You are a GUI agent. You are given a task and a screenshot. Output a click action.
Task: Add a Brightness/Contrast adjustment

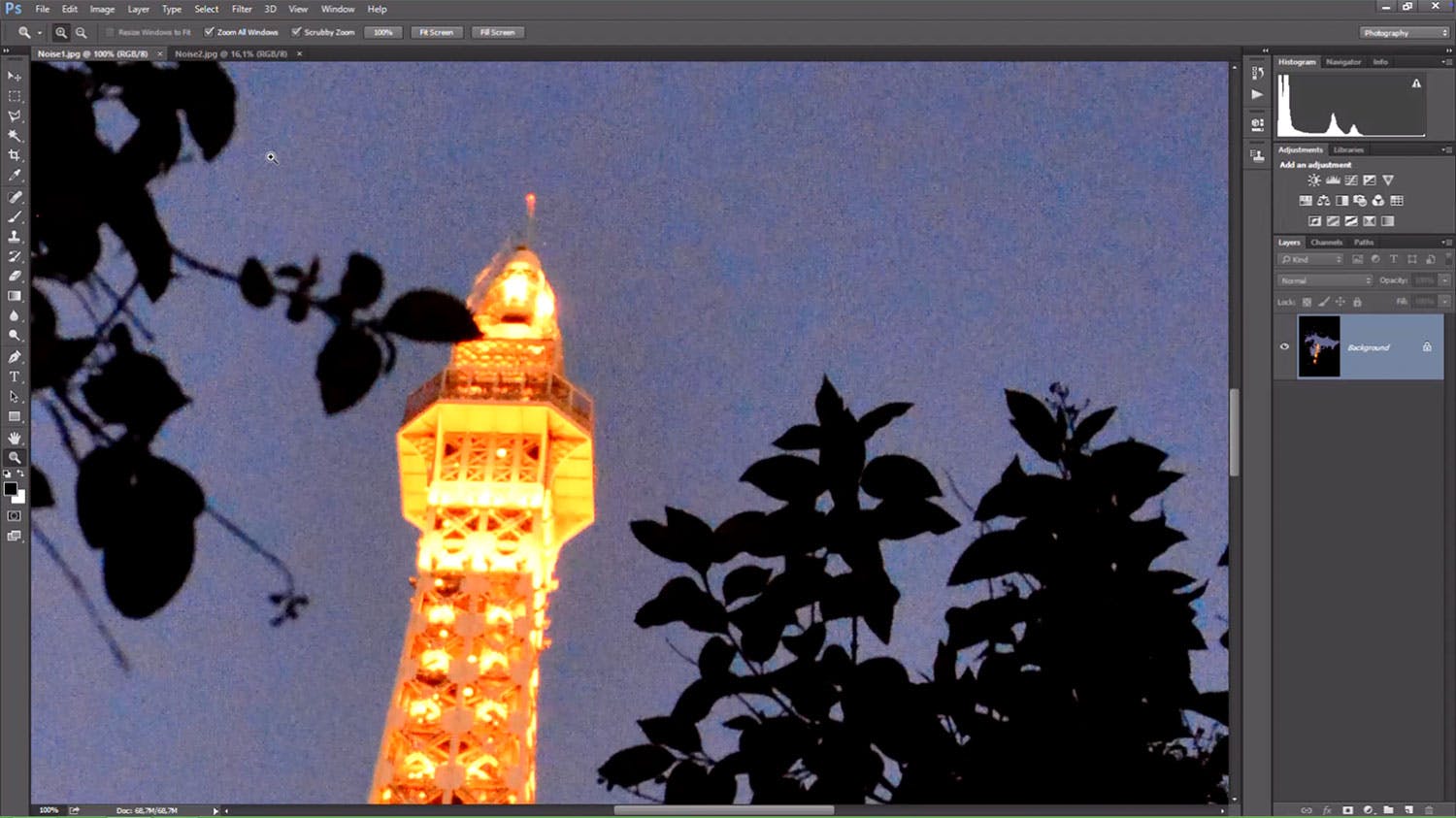click(1313, 180)
